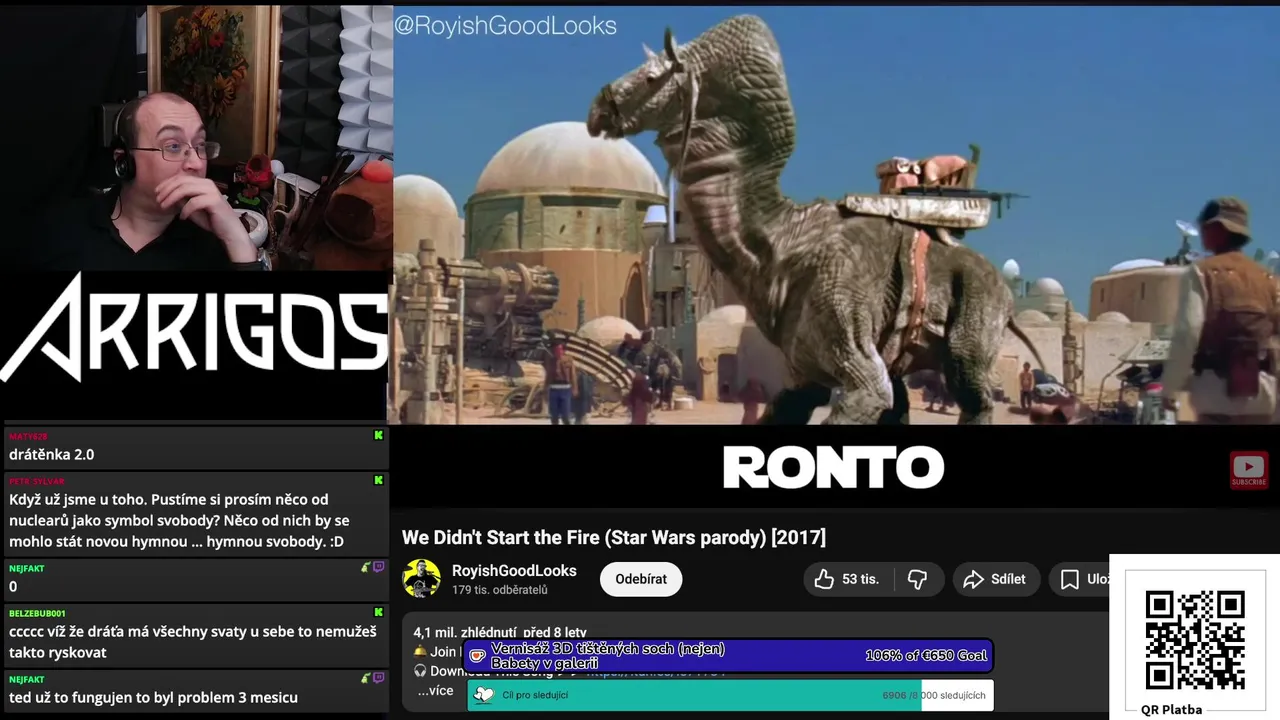This screenshot has width=1280, height=720.
Task: Click the Twitch badge on NEJFAKT's last message
Action: pos(378,678)
